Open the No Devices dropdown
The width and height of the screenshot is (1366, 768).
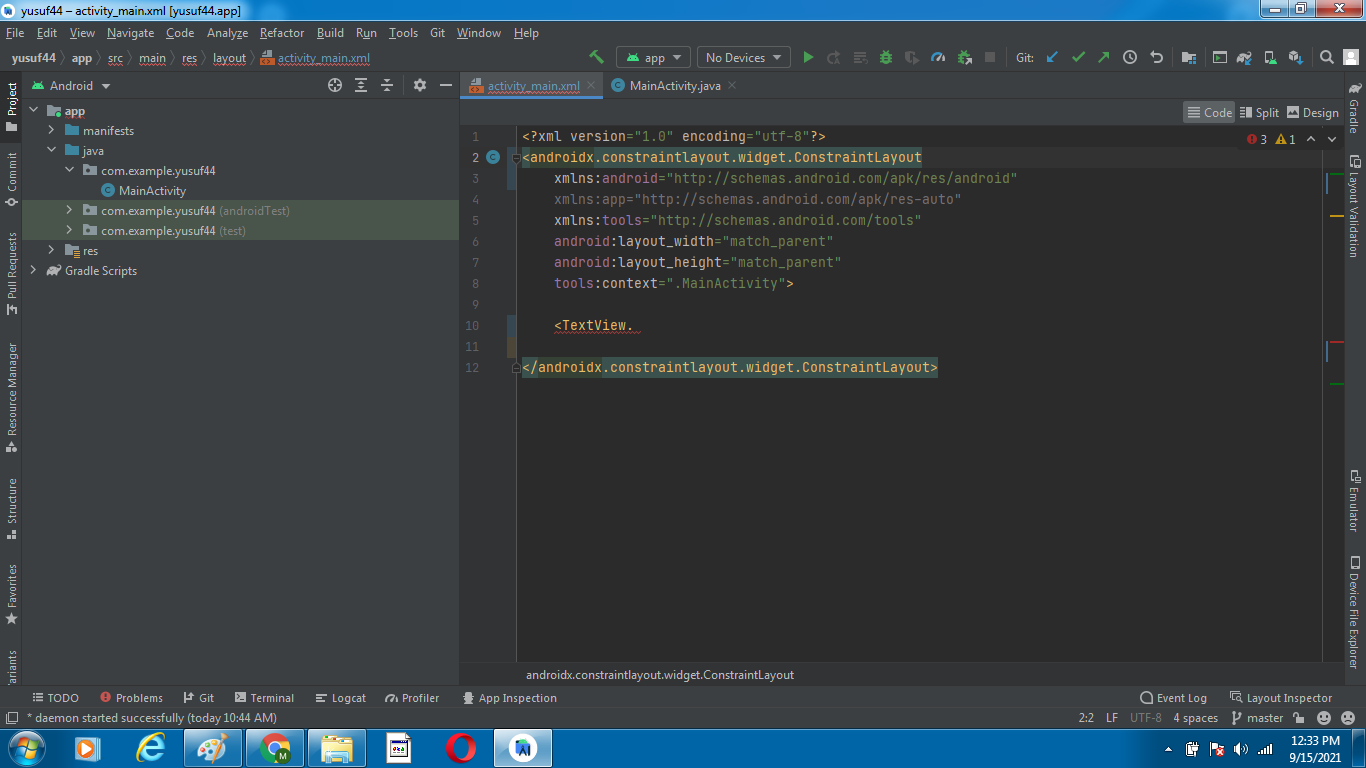(x=743, y=57)
